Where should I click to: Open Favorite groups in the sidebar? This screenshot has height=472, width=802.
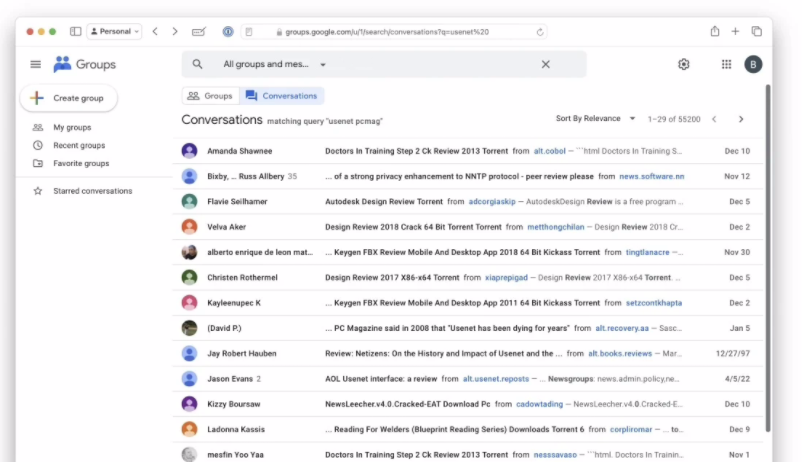pyautogui.click(x=81, y=163)
